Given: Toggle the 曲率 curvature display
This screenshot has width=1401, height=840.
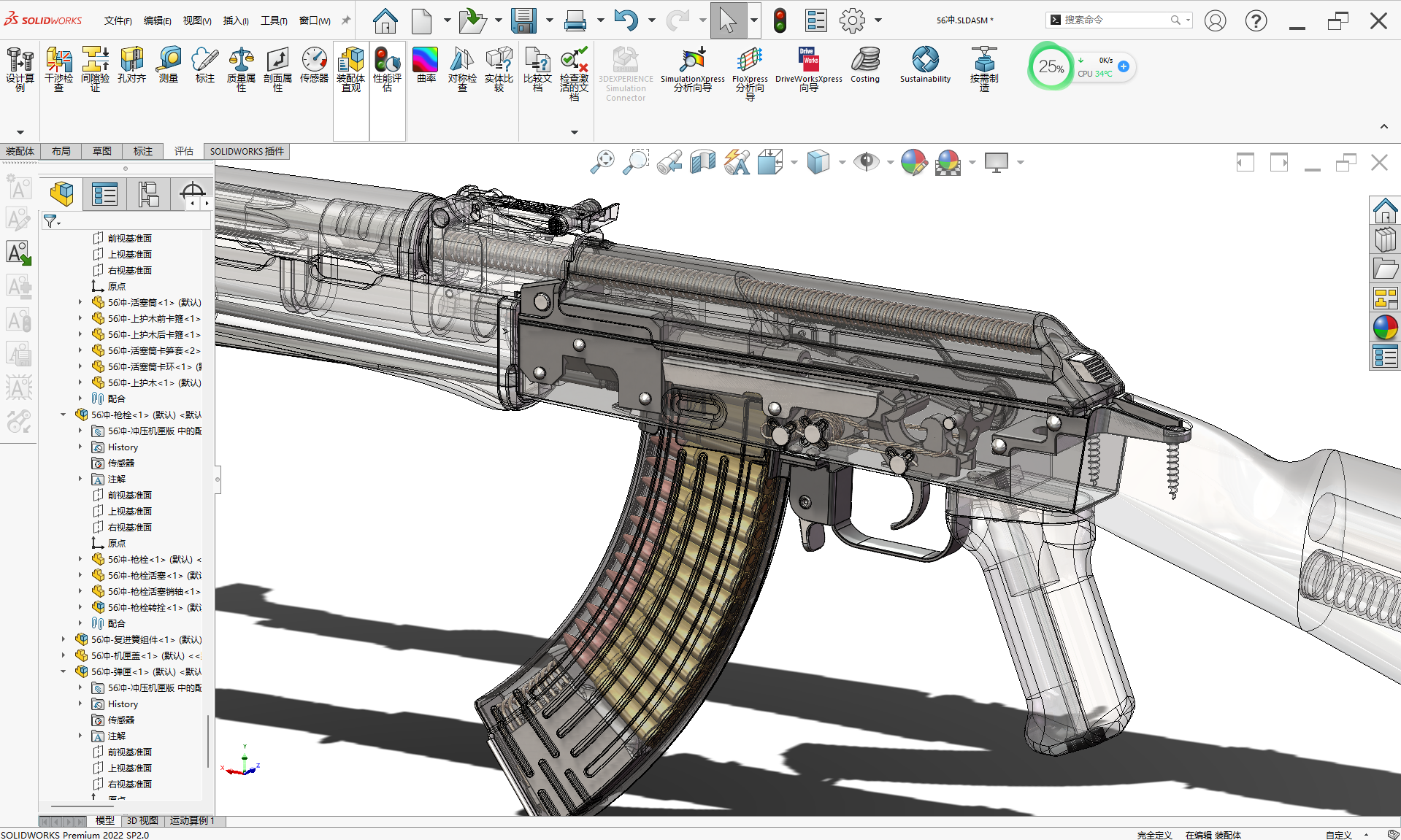Looking at the screenshot, I should [426, 65].
